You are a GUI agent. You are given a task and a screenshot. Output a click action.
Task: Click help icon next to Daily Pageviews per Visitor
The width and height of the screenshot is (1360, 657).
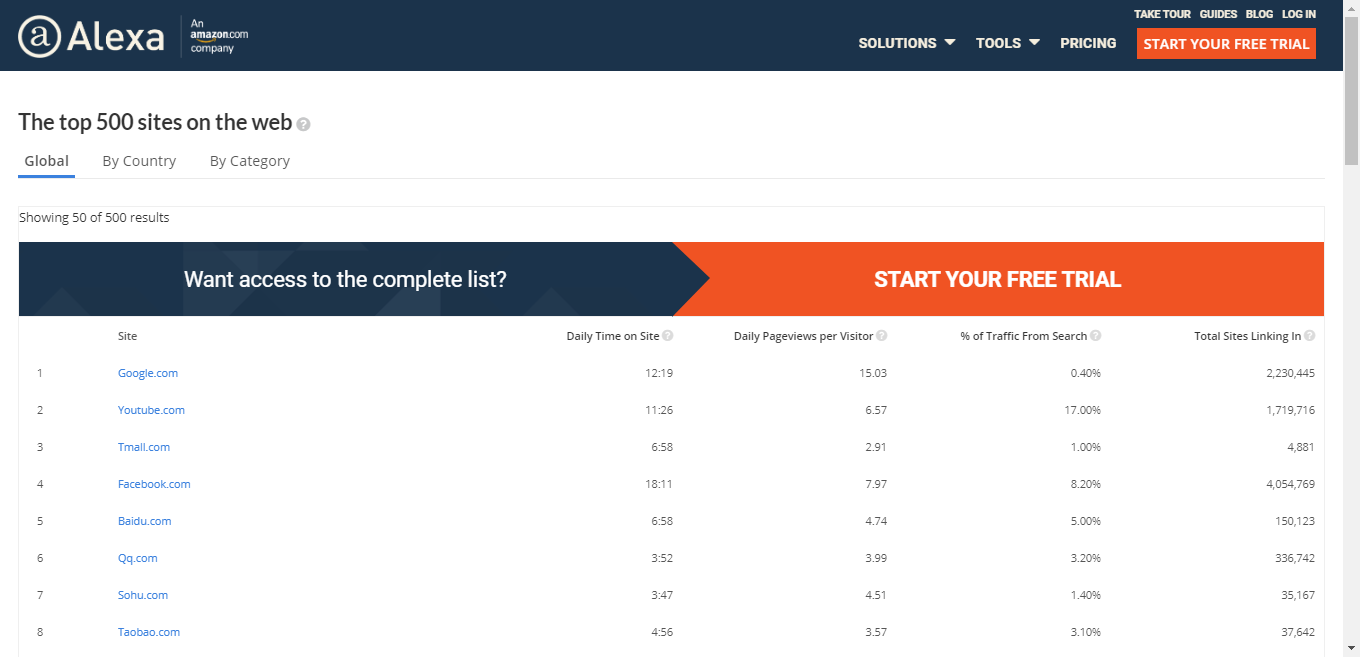coord(881,336)
